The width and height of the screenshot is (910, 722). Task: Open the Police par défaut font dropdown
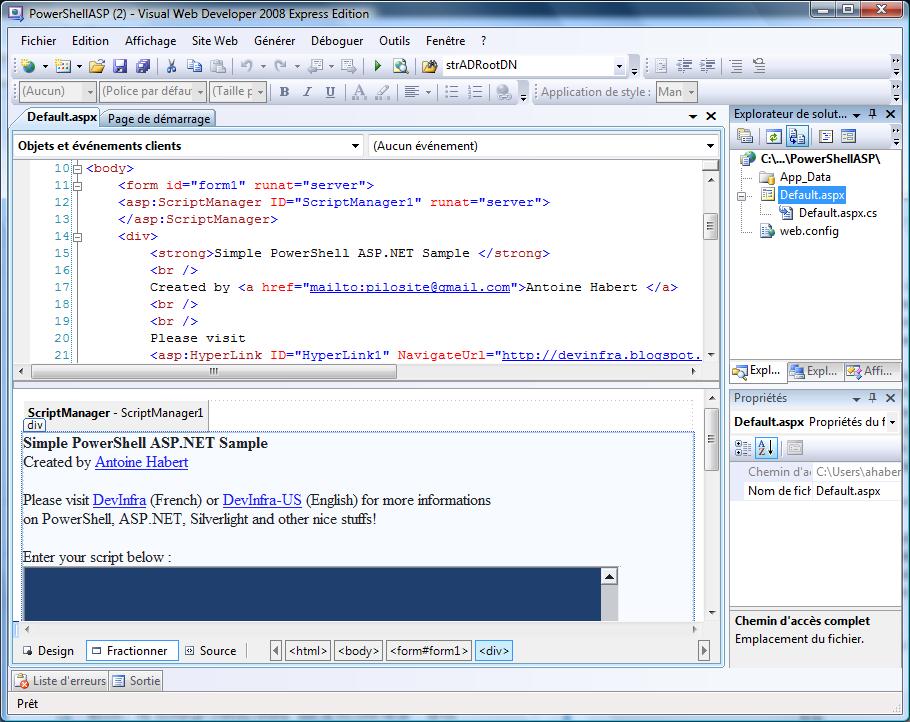click(x=200, y=92)
